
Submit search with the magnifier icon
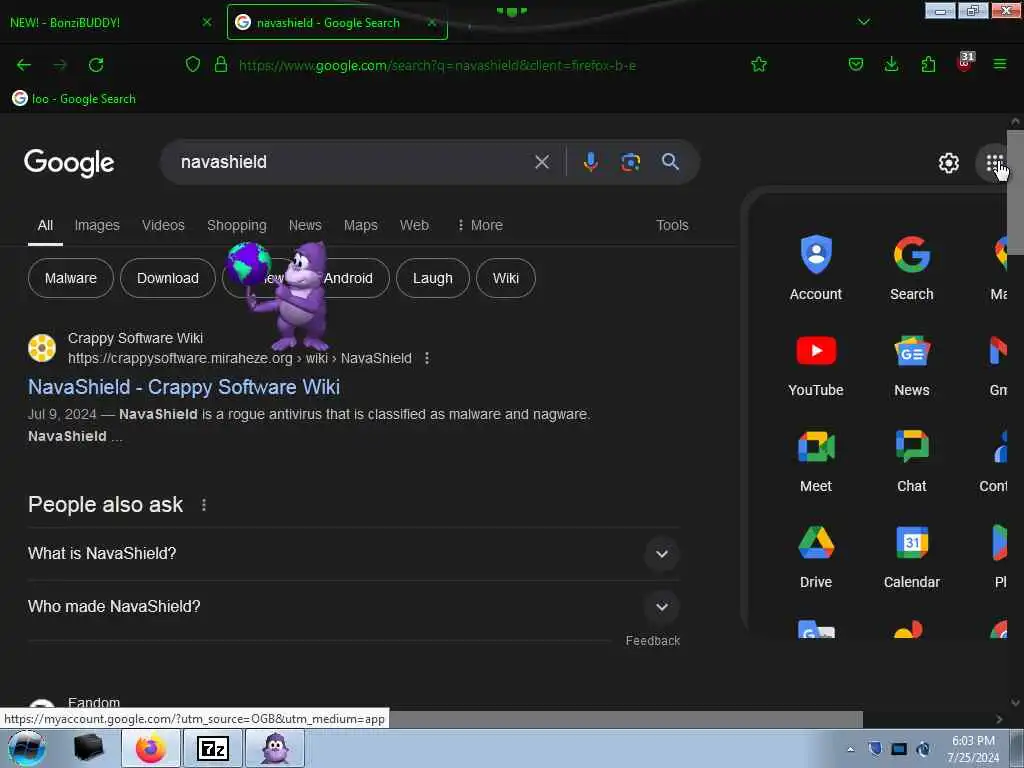pos(670,162)
